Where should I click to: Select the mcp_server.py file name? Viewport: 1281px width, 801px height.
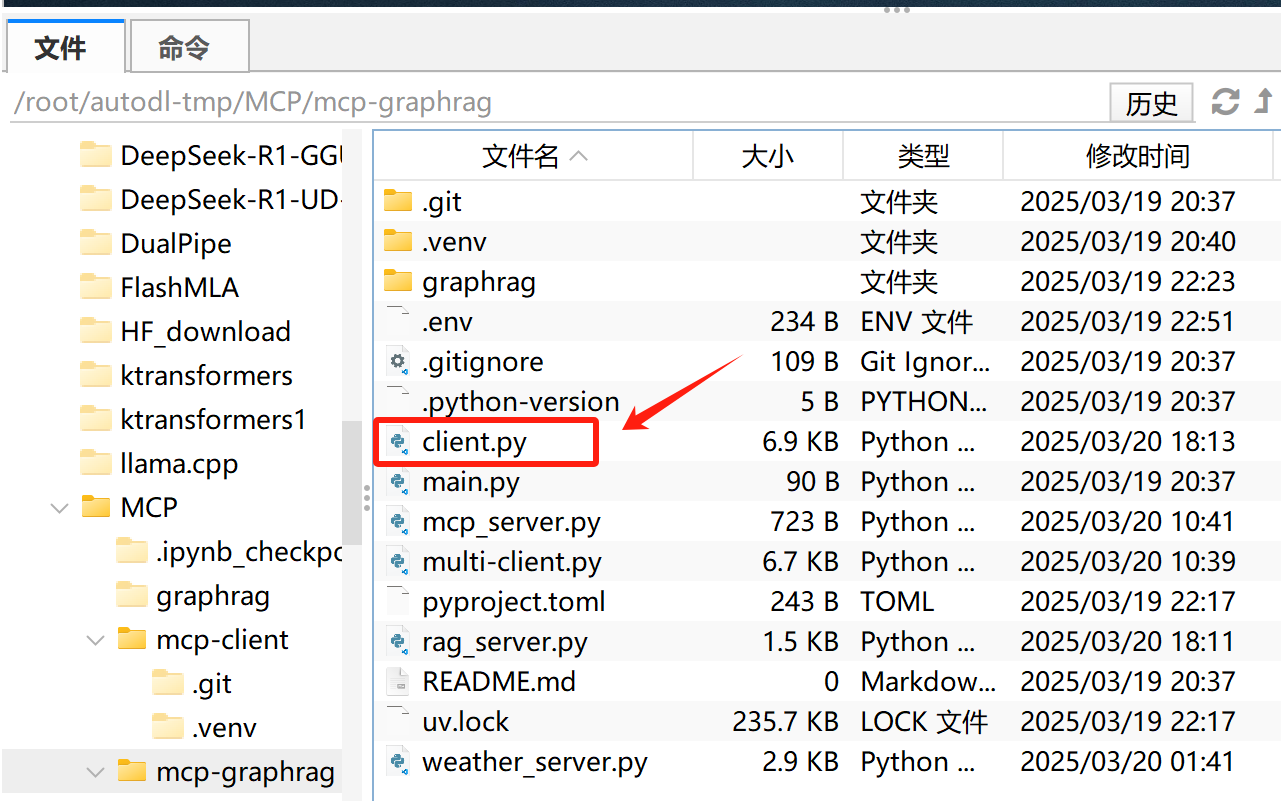[511, 522]
